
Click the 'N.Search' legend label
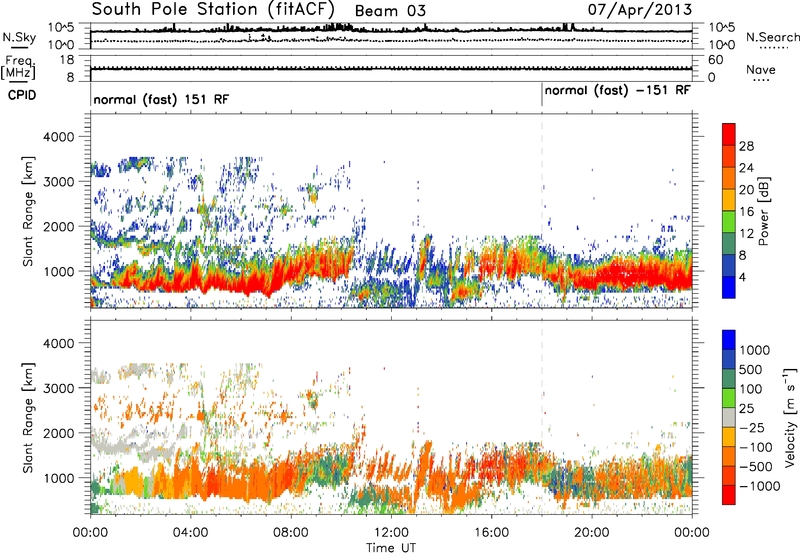tap(772, 37)
